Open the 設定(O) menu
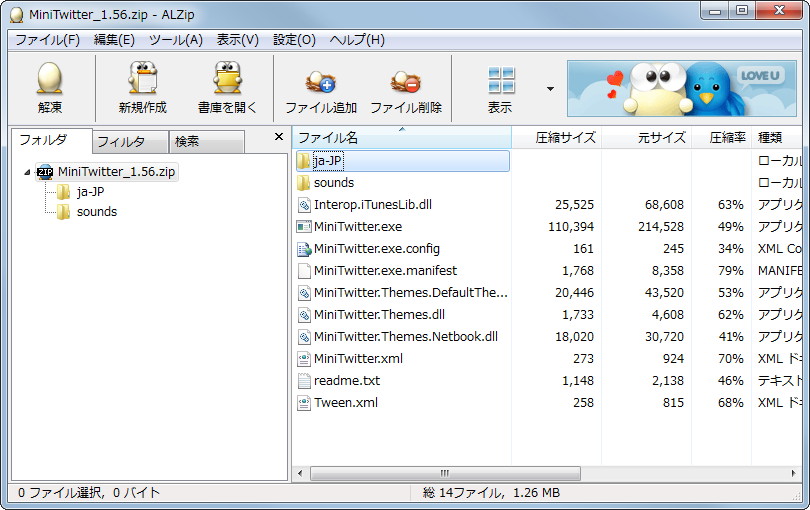The width and height of the screenshot is (810, 510). click(x=294, y=40)
